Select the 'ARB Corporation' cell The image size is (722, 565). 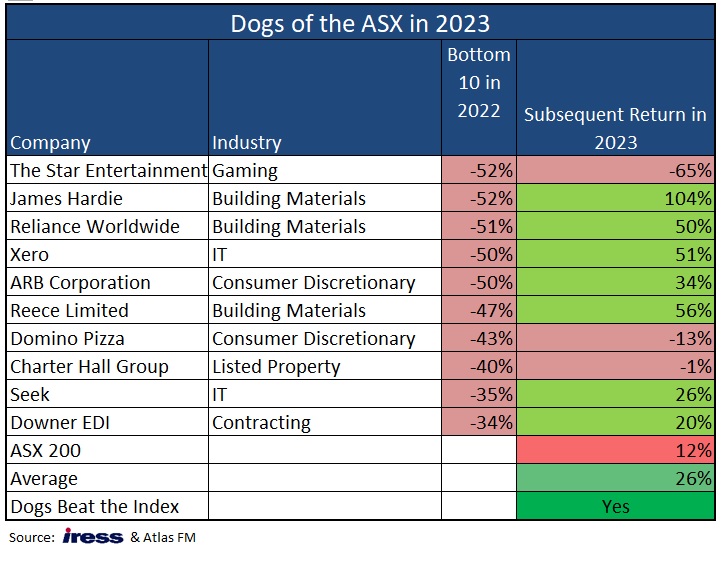coord(80,283)
